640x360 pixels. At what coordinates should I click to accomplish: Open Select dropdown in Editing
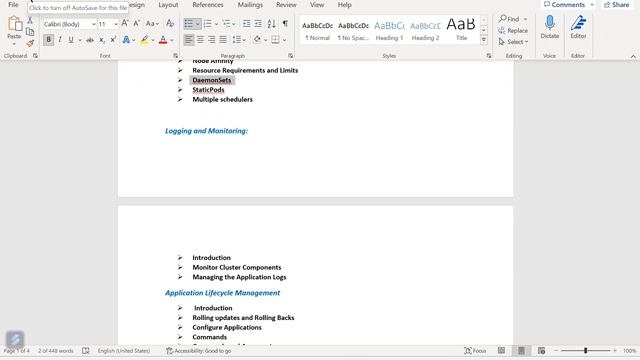pyautogui.click(x=513, y=42)
